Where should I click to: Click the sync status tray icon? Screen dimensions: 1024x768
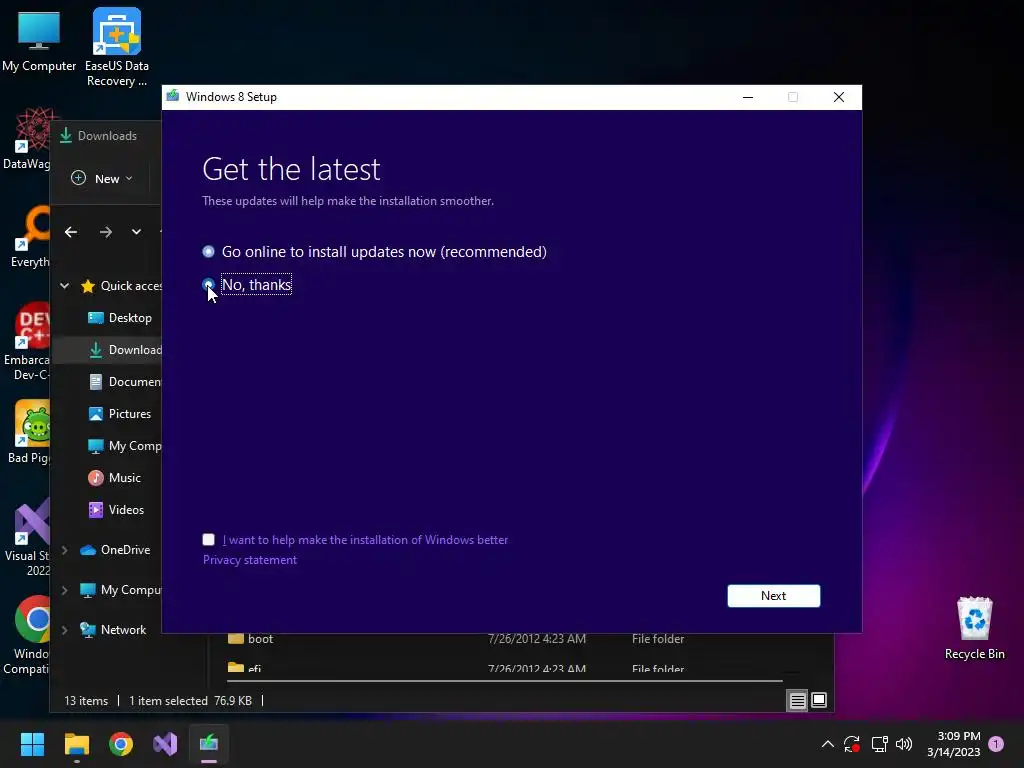click(852, 744)
